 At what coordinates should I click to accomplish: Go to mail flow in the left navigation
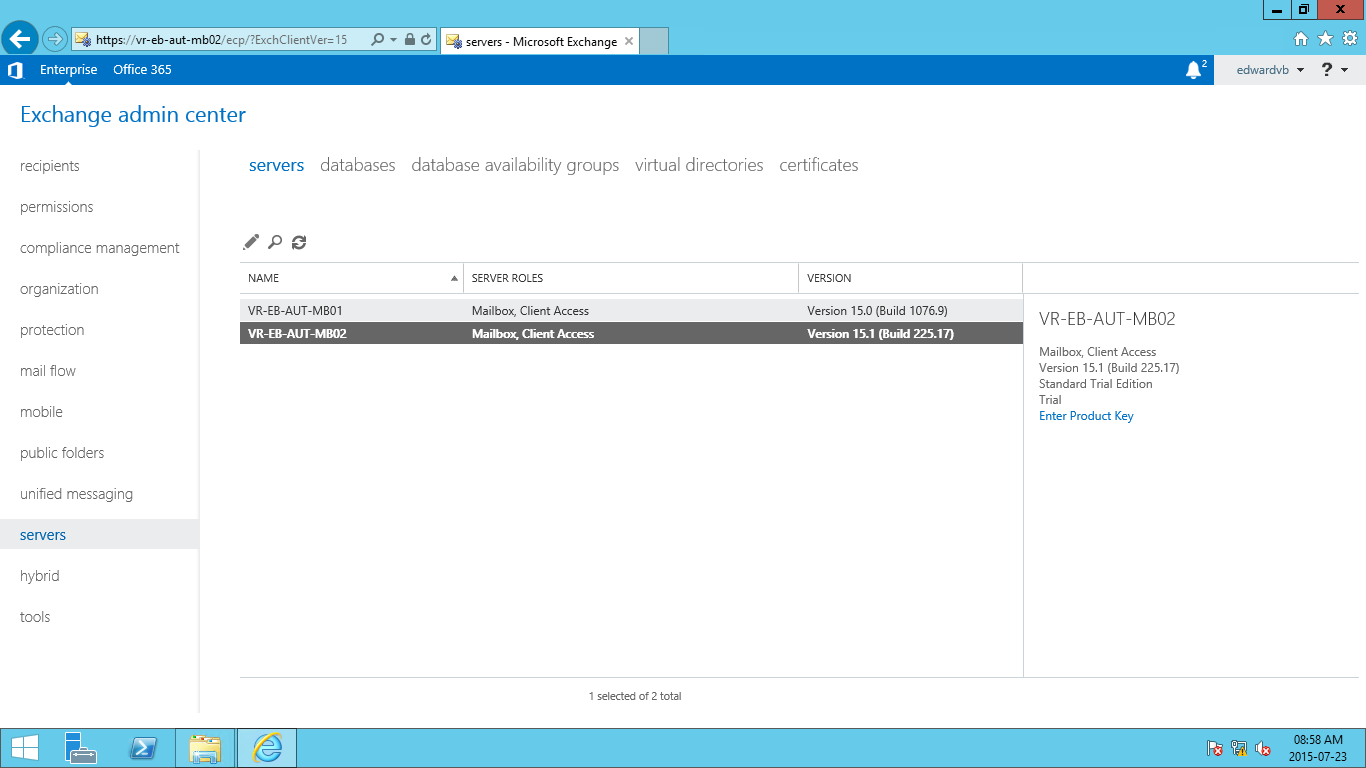click(x=48, y=371)
